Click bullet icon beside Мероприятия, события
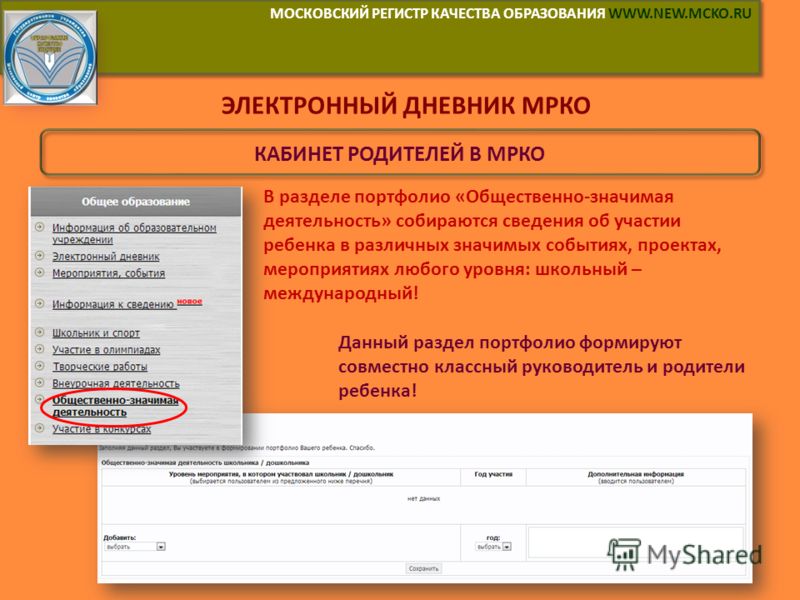The image size is (800, 600). tap(39, 272)
